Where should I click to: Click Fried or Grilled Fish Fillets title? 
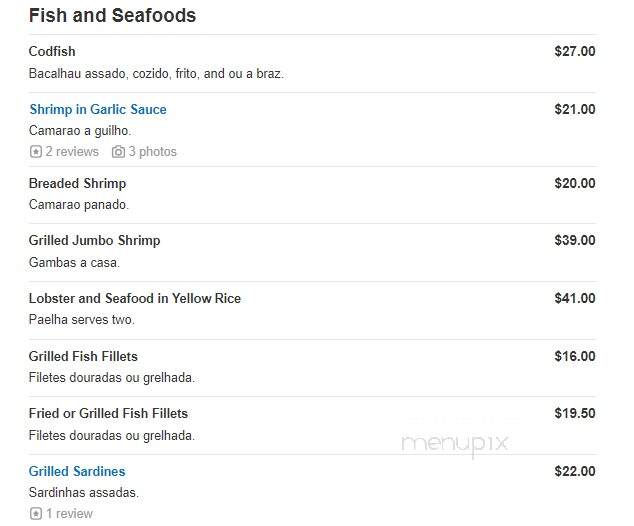[108, 413]
